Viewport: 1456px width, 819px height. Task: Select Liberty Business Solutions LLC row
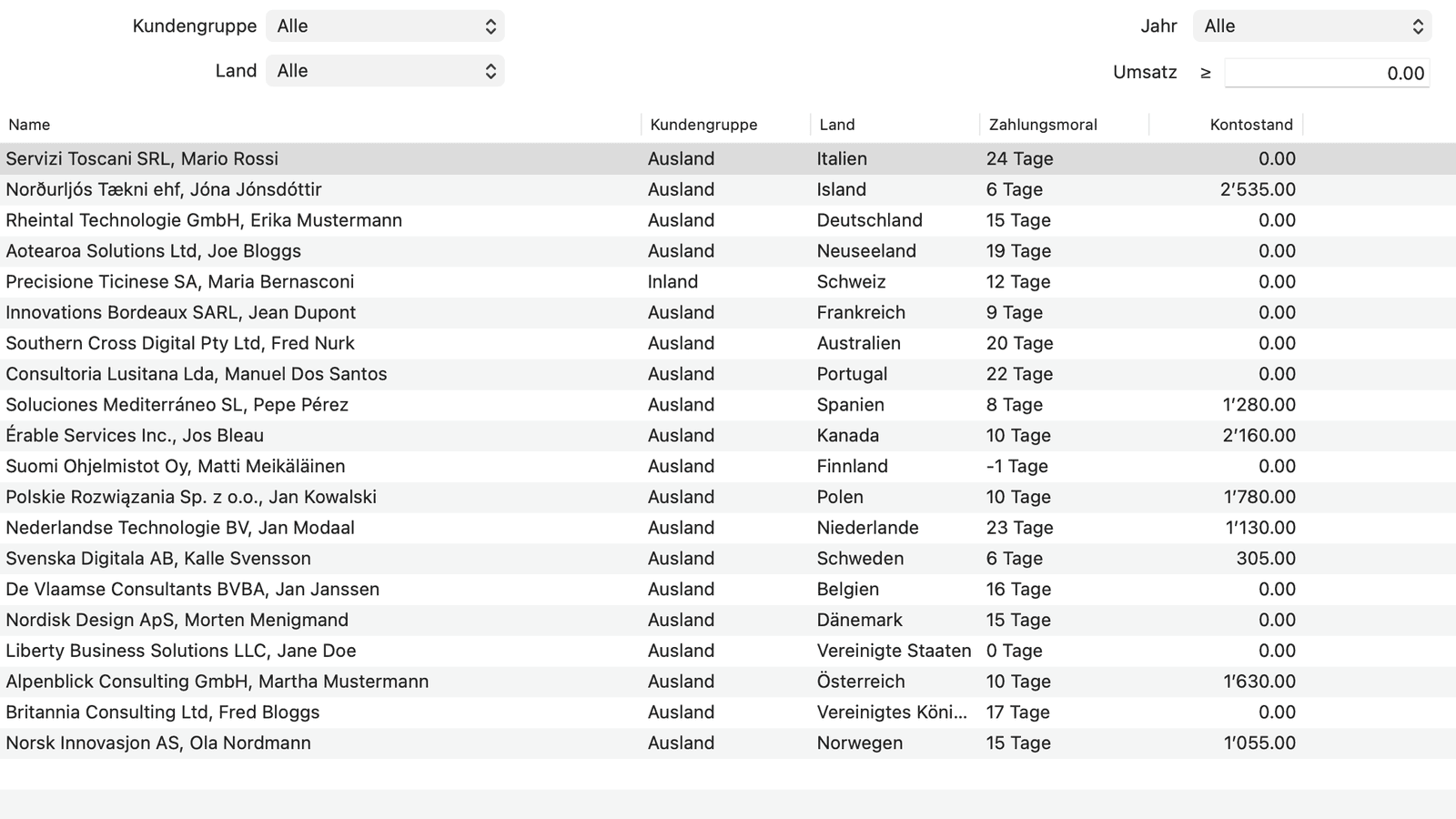[x=181, y=651]
